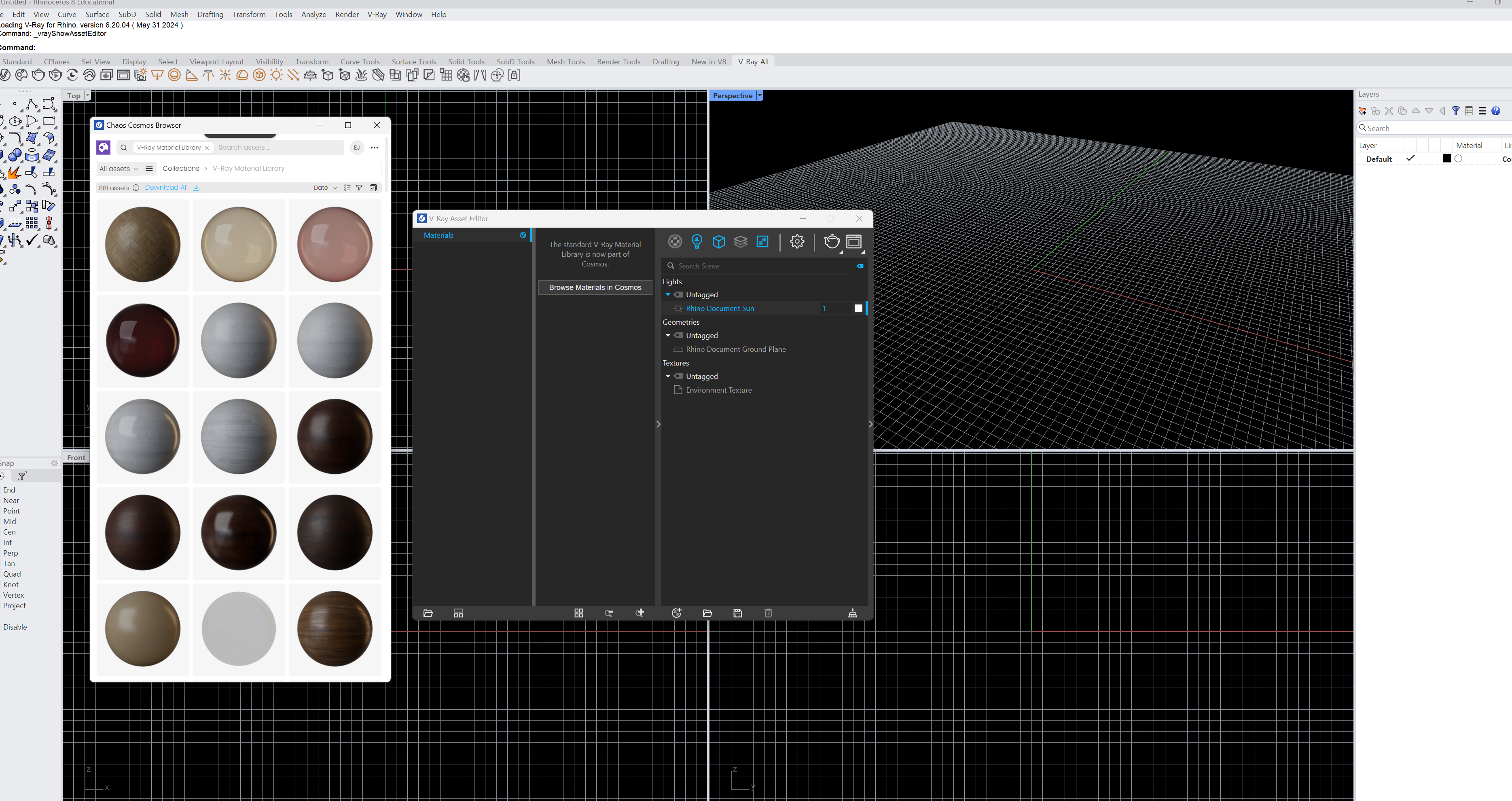Switch to Textures category in Asset Editor
The image size is (1512, 801).
(762, 242)
